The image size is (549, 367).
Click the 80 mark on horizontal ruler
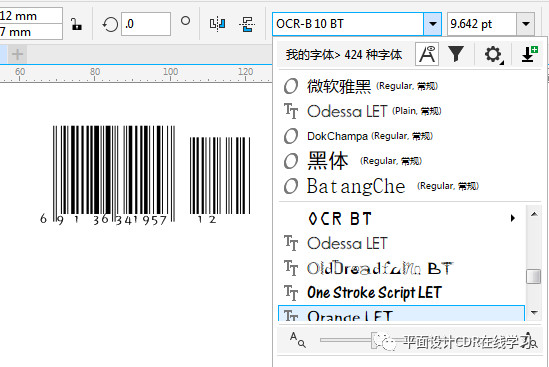95,71
